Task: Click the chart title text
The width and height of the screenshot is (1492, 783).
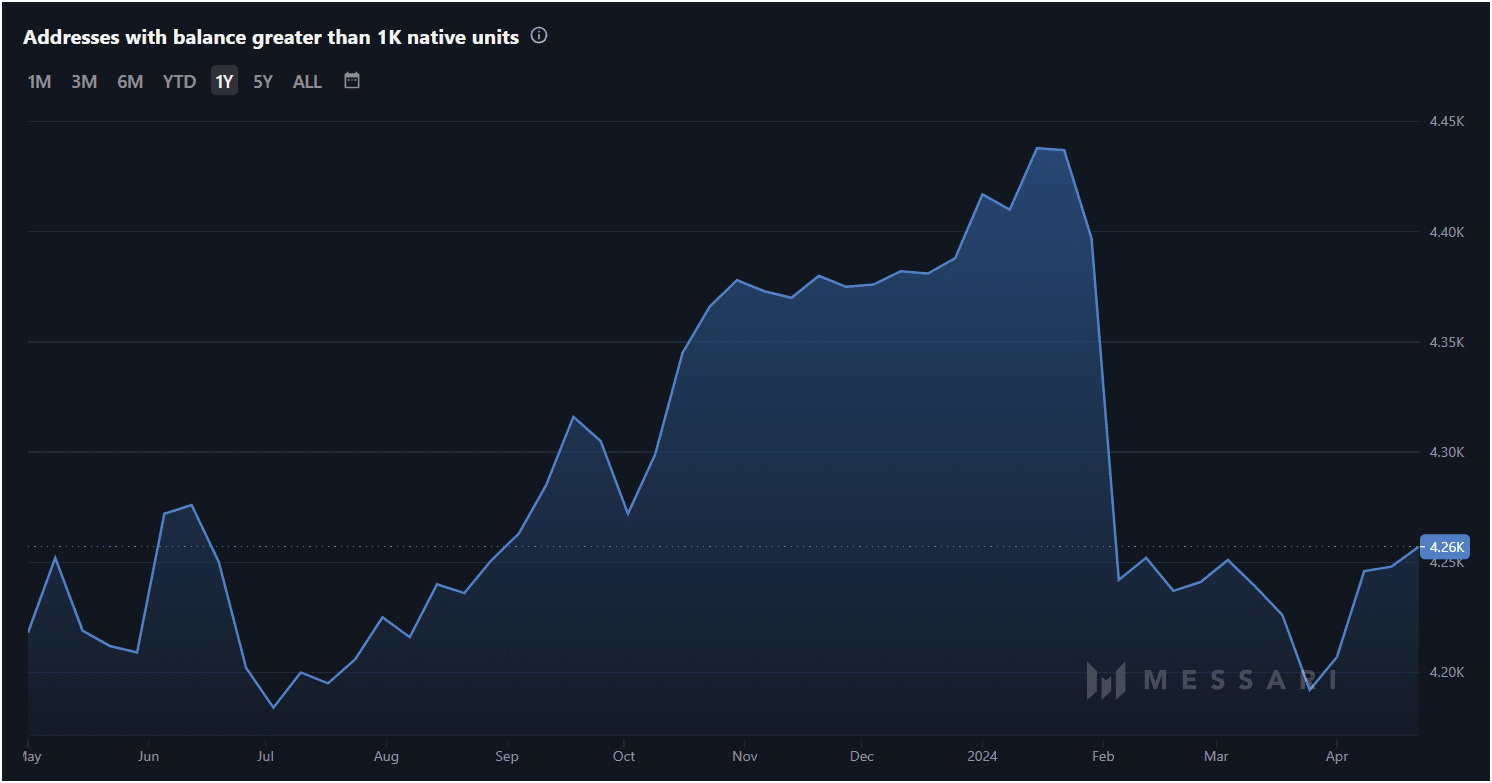Action: tap(271, 36)
